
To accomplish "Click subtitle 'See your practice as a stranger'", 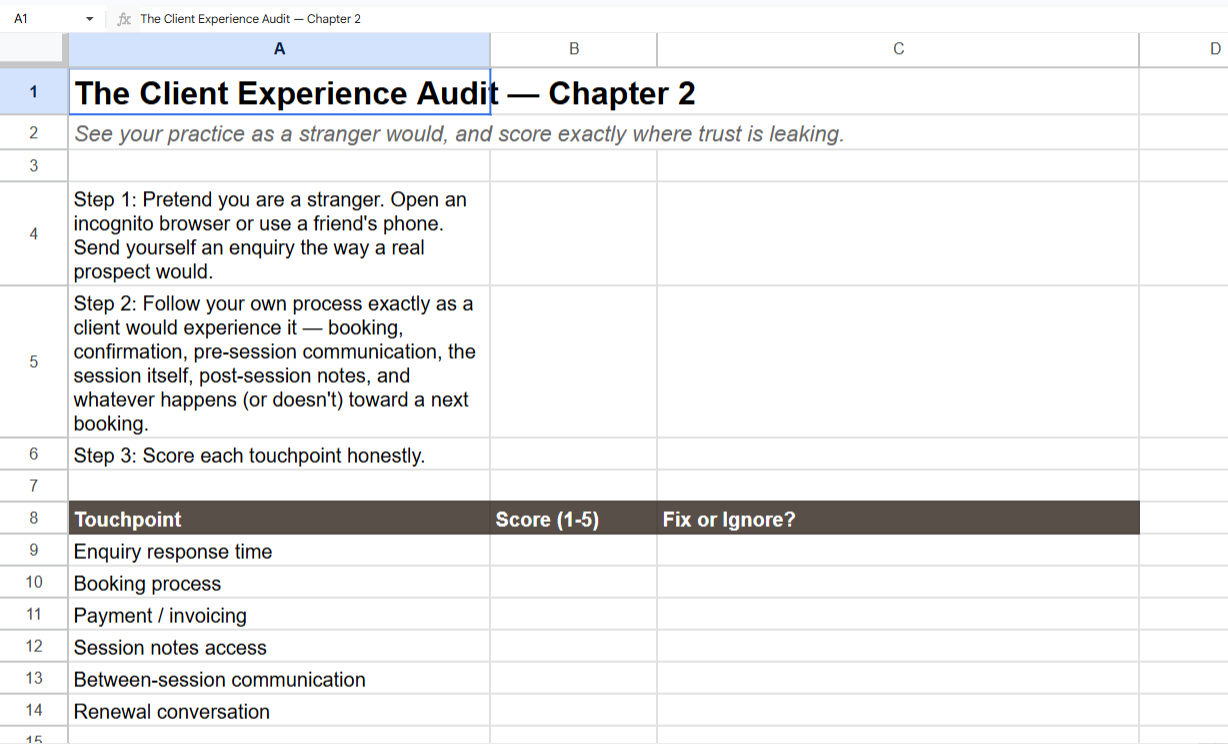I will pos(279,133).
